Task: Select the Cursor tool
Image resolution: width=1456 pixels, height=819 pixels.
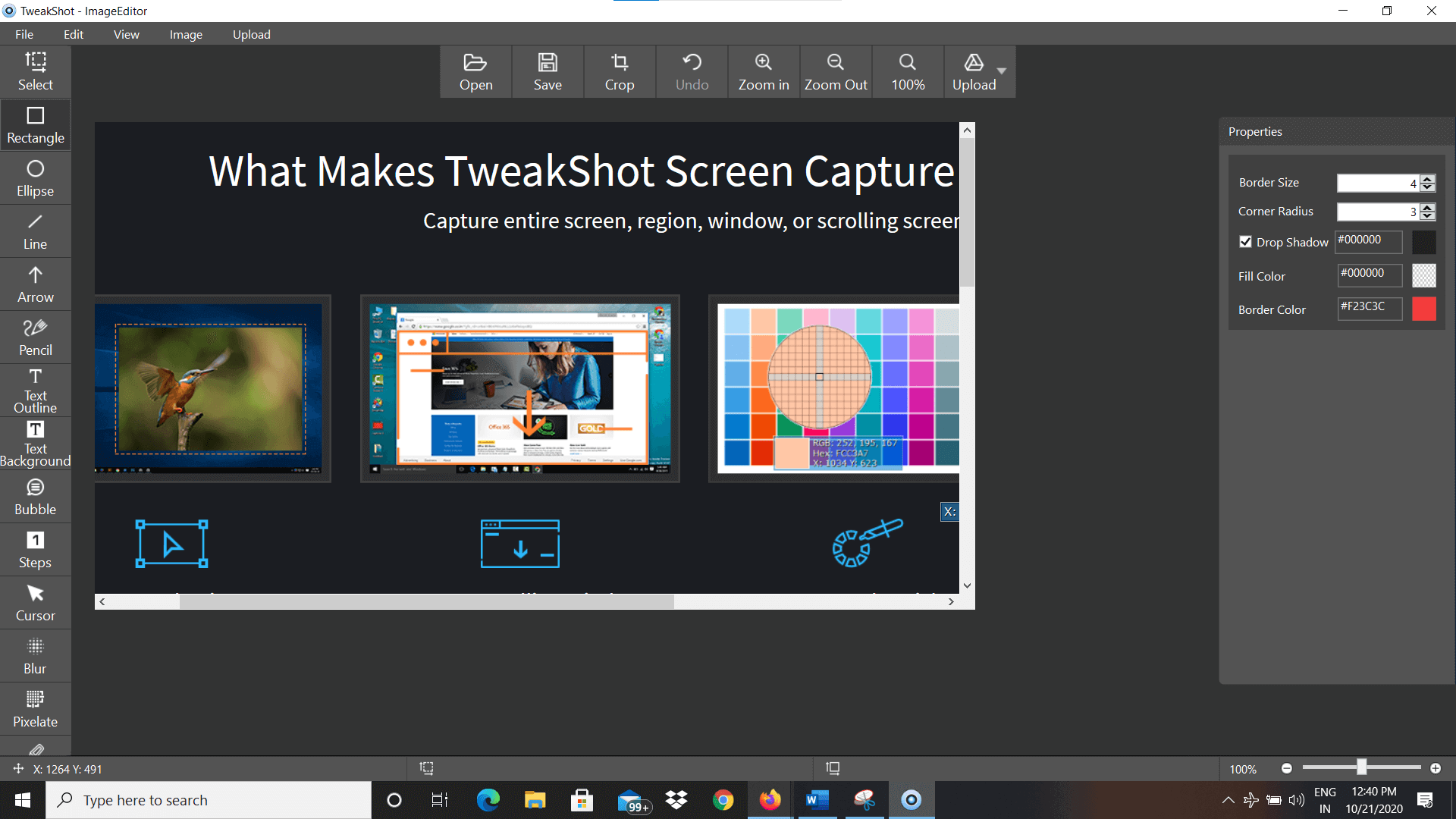Action: (35, 601)
